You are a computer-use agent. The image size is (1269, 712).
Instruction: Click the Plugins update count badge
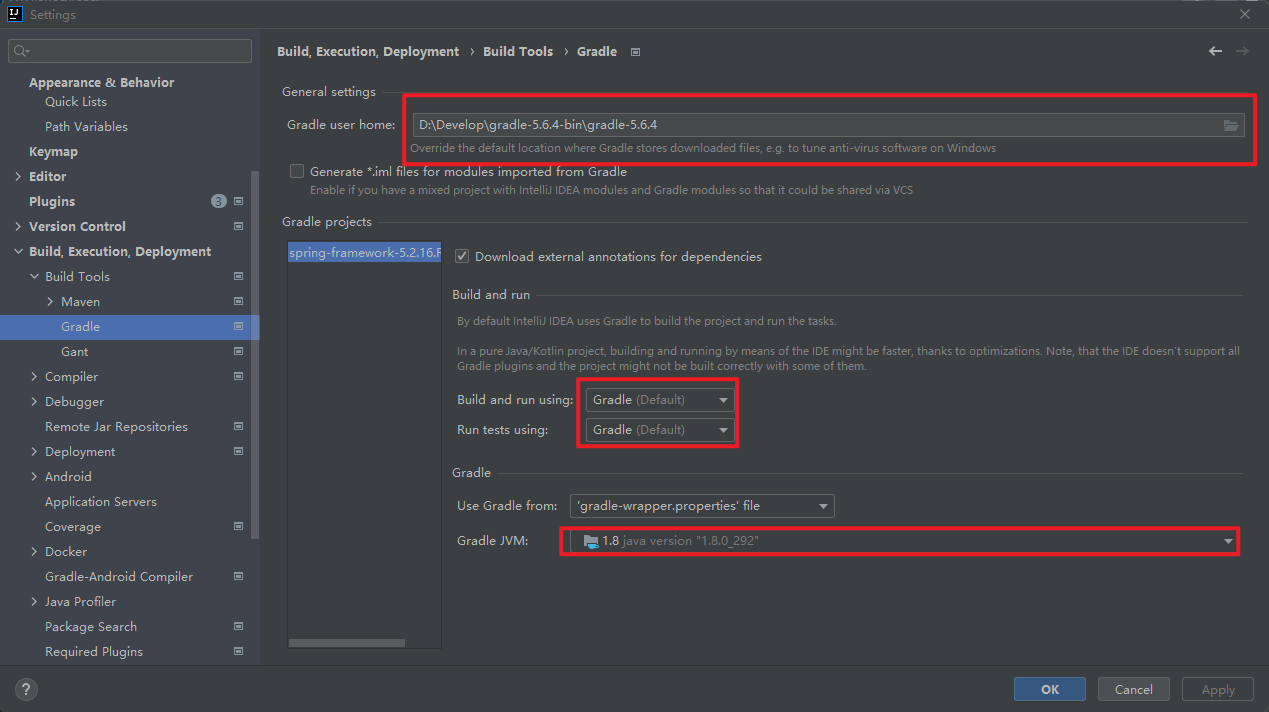[219, 201]
